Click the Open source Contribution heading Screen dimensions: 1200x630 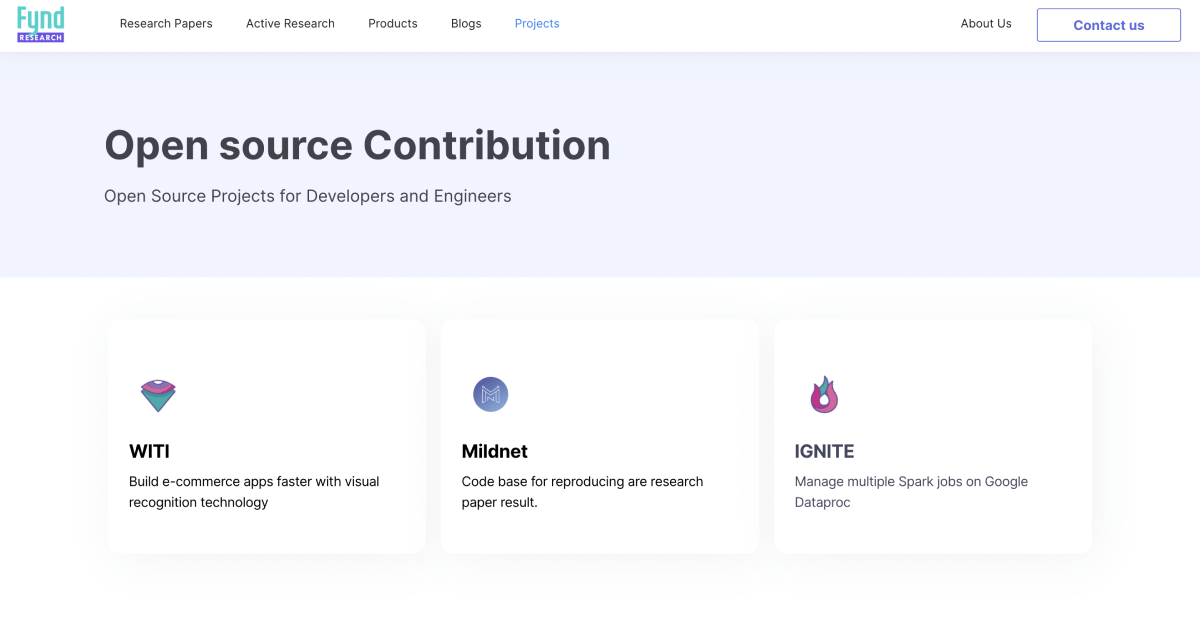coord(357,145)
